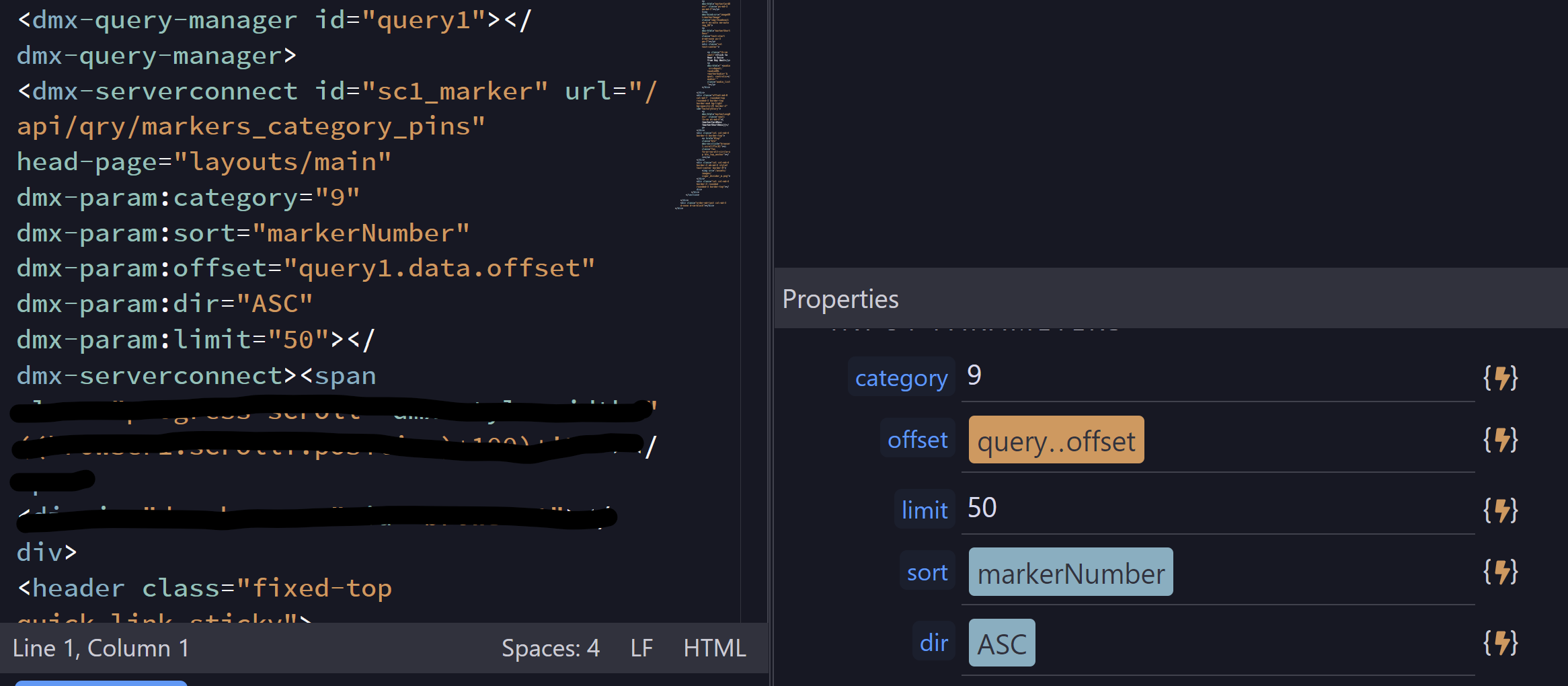Screen dimensions: 1568x686
Task: Open data binding picker for limit parameter
Action: click(1500, 509)
